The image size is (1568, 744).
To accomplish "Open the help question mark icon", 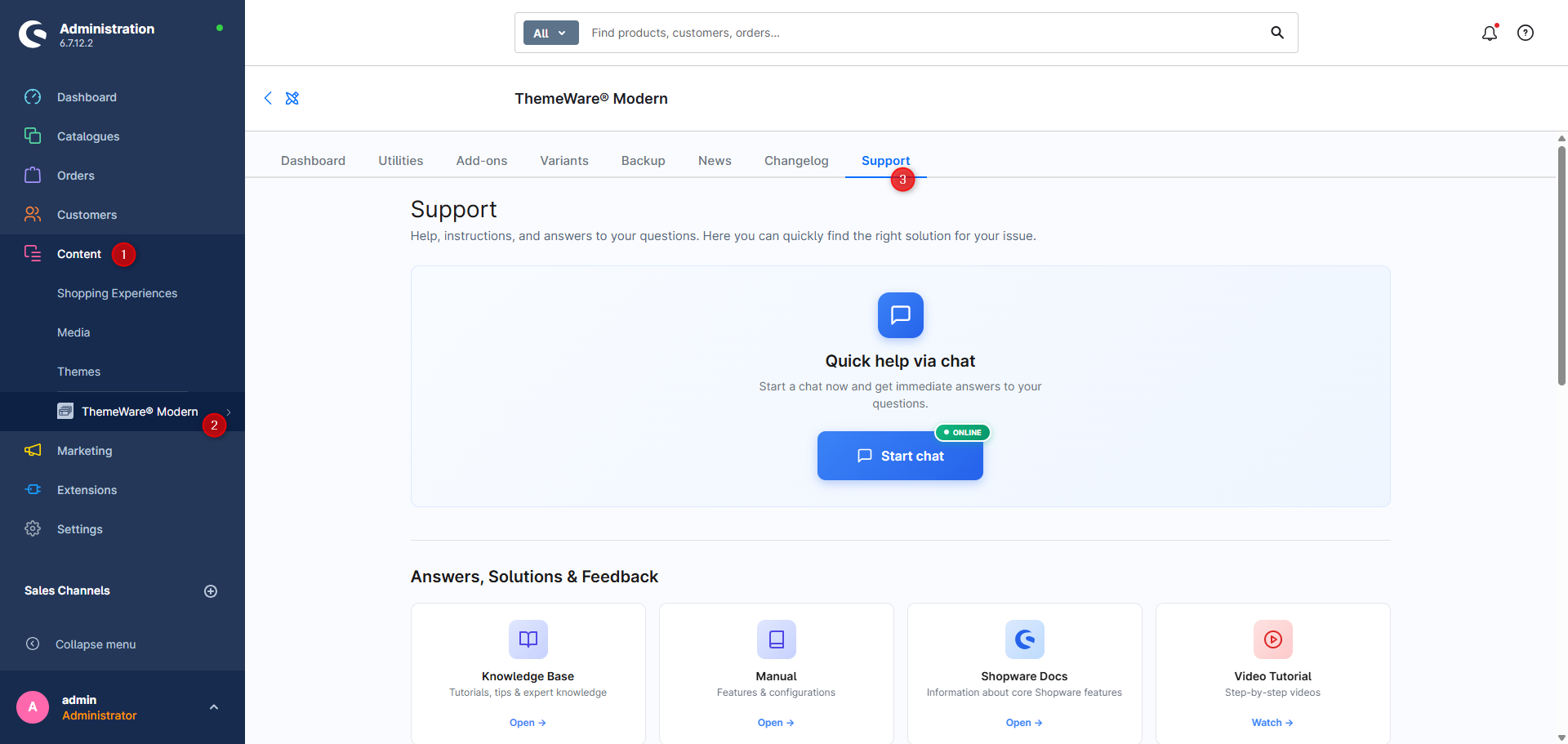I will tap(1526, 33).
